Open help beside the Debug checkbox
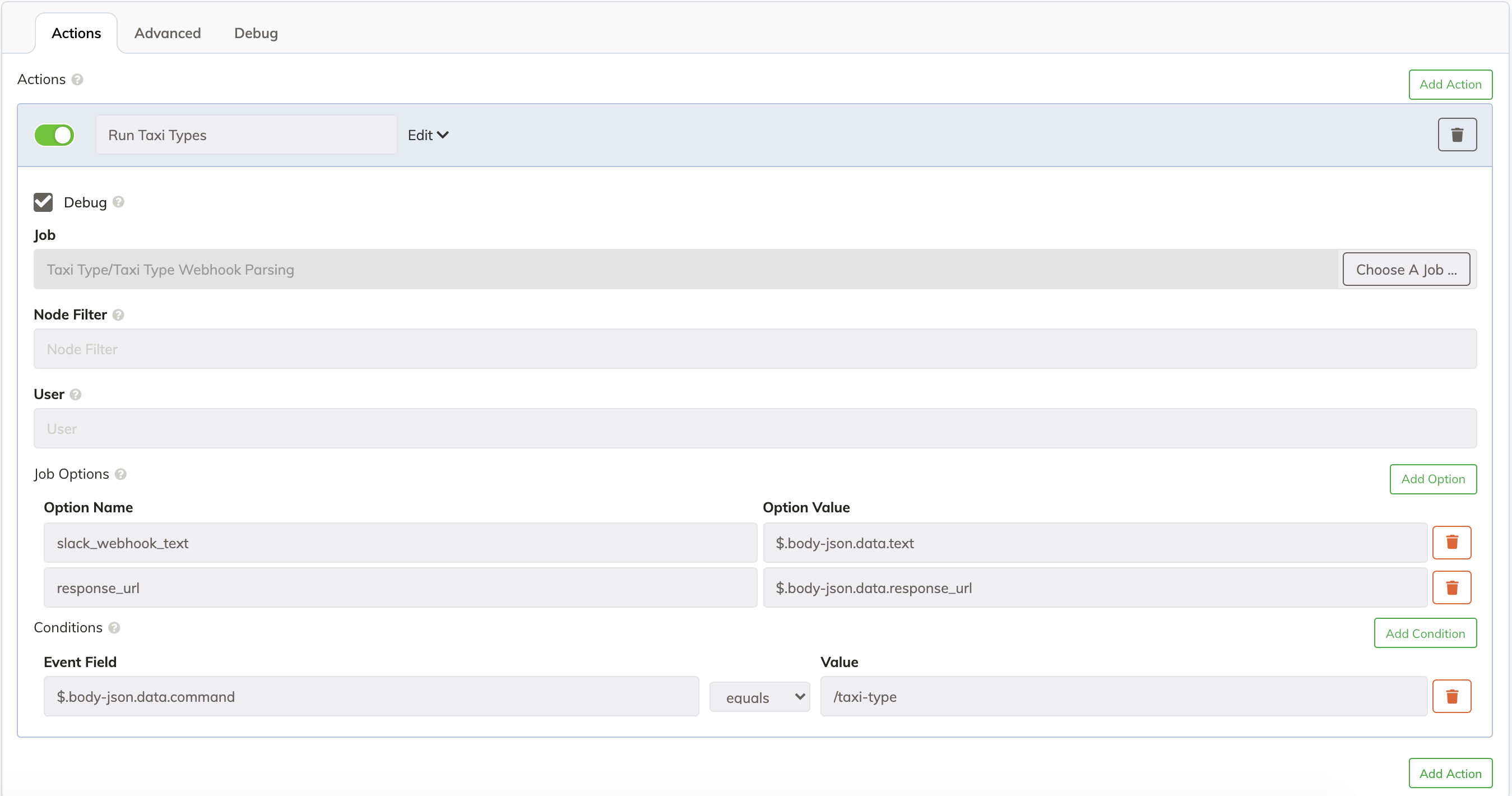Screen dimensions: 1512x796 point(118,202)
